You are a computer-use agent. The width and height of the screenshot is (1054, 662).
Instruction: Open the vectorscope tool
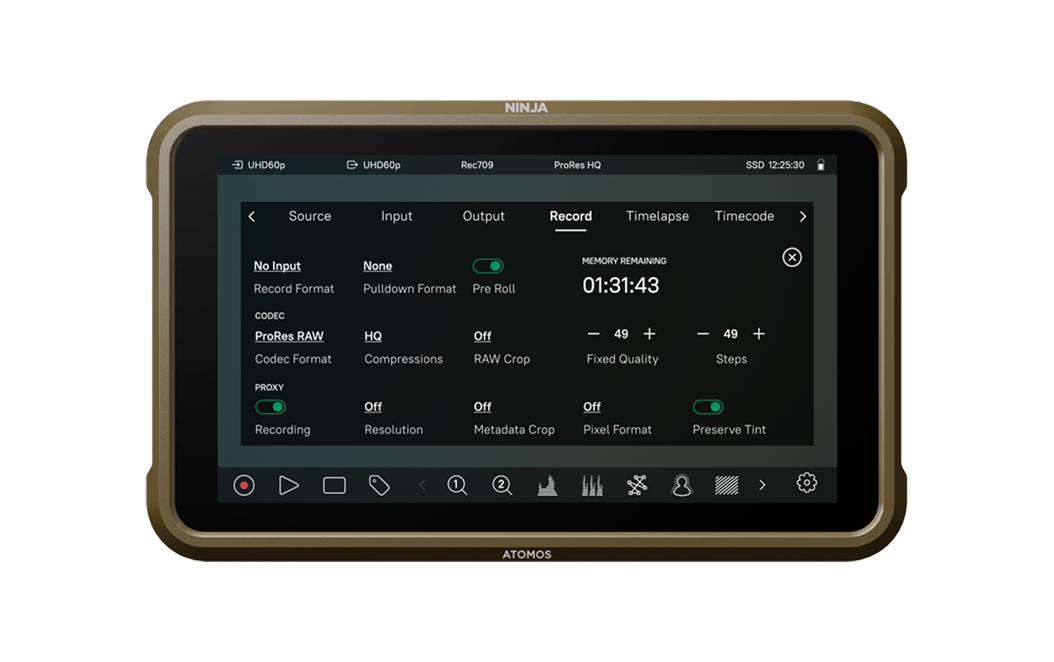637,485
